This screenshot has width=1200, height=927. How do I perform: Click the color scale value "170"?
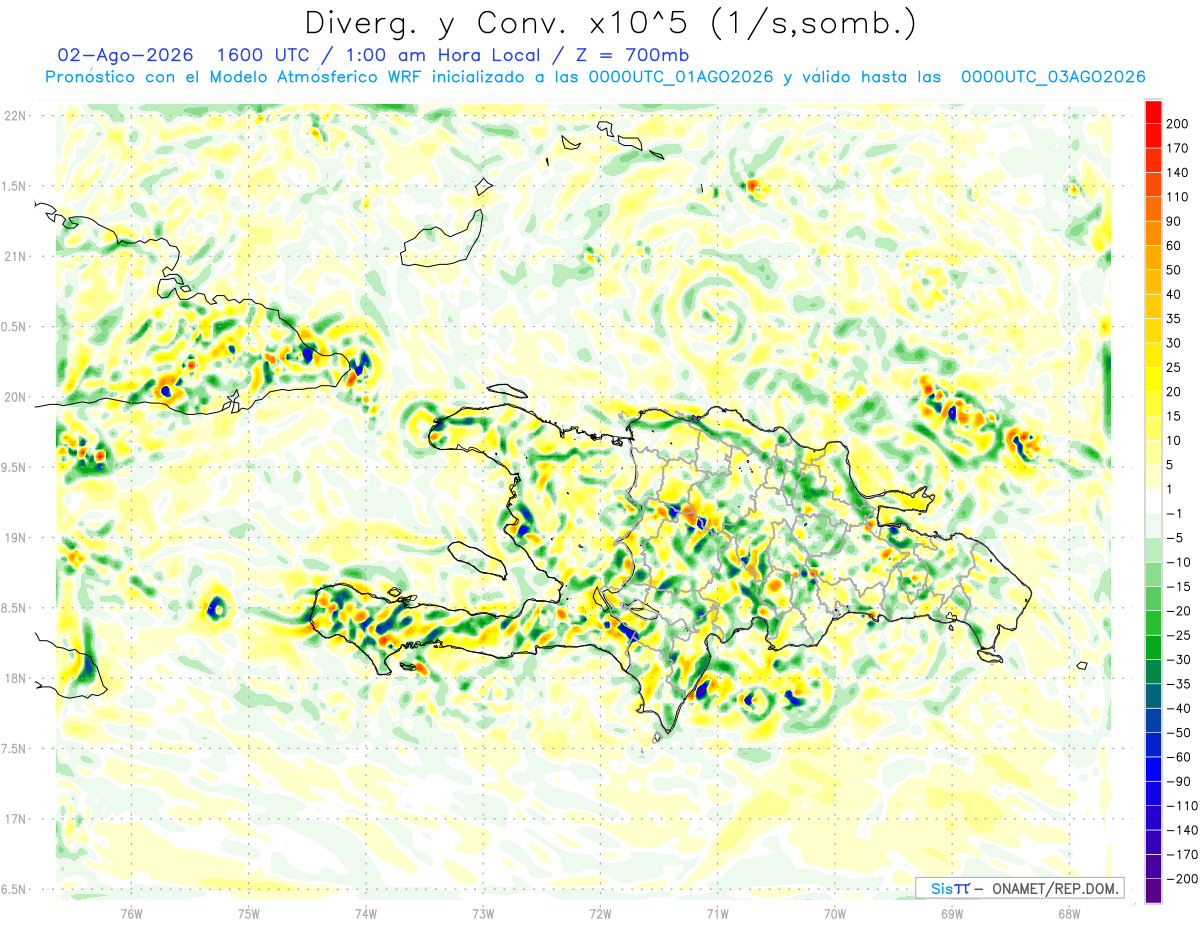(1178, 148)
